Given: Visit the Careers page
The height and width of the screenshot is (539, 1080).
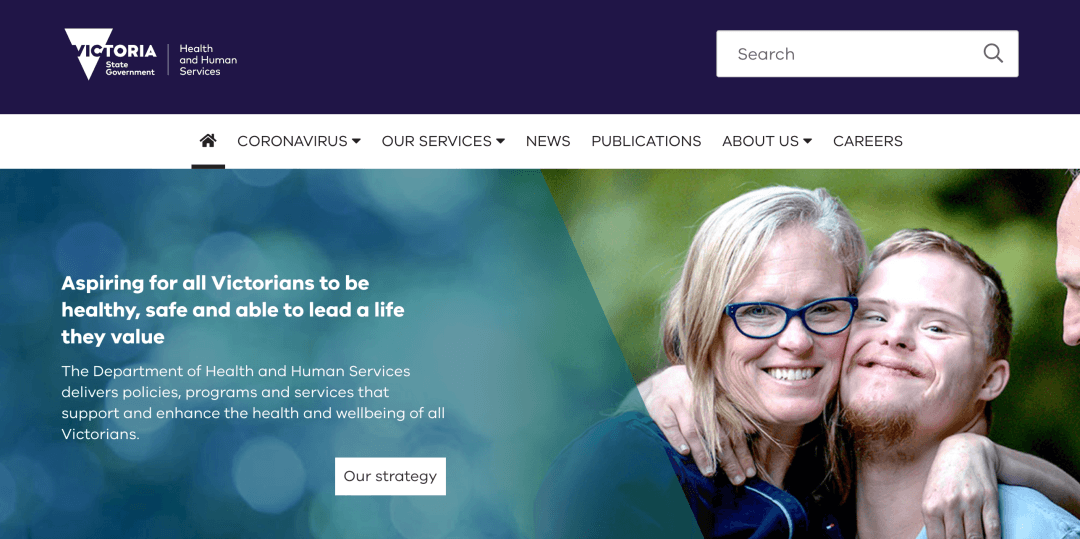Looking at the screenshot, I should (868, 141).
